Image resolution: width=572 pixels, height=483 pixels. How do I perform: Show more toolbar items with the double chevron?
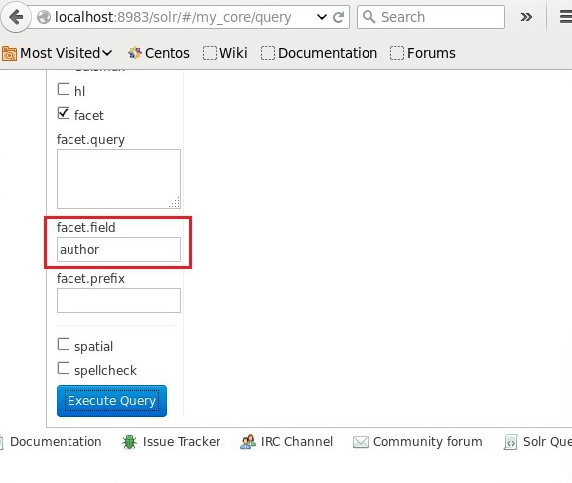coord(526,17)
